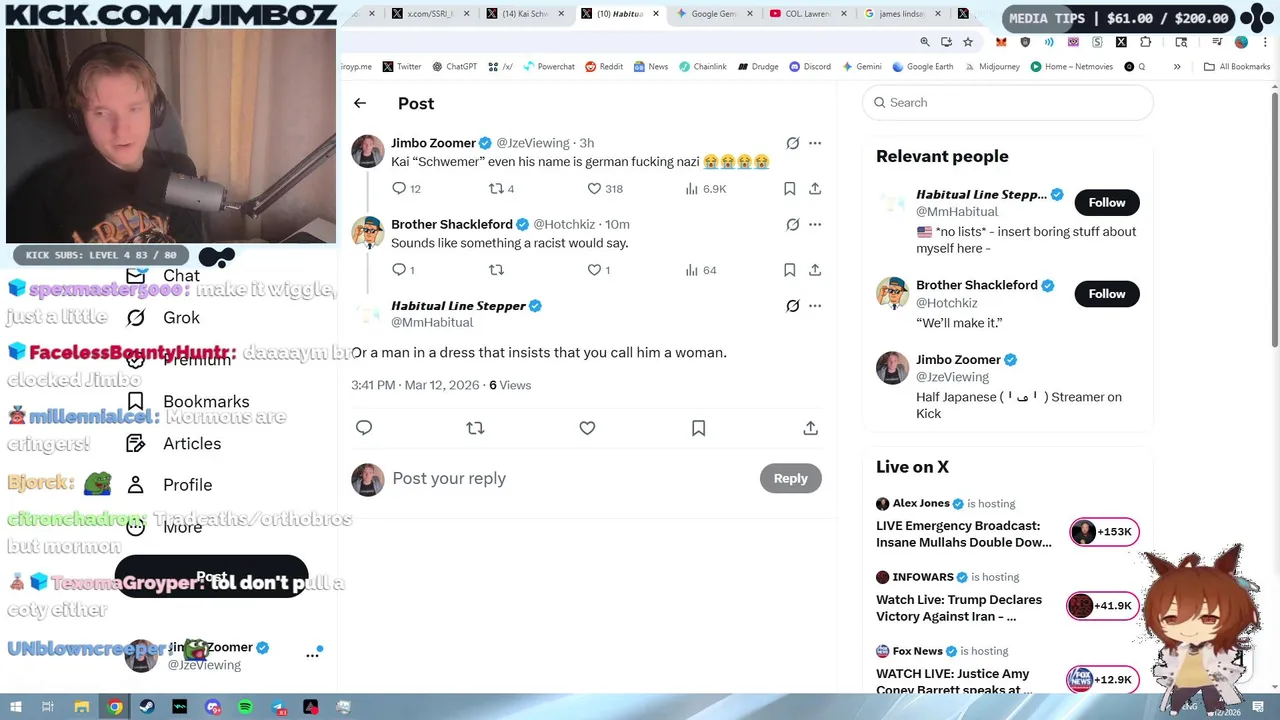Go back using the Post arrow

(360, 103)
